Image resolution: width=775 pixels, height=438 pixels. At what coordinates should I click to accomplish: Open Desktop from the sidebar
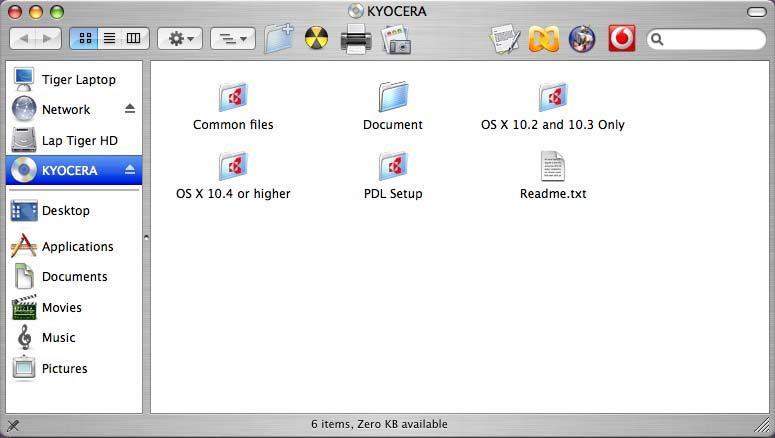[x=74, y=211]
